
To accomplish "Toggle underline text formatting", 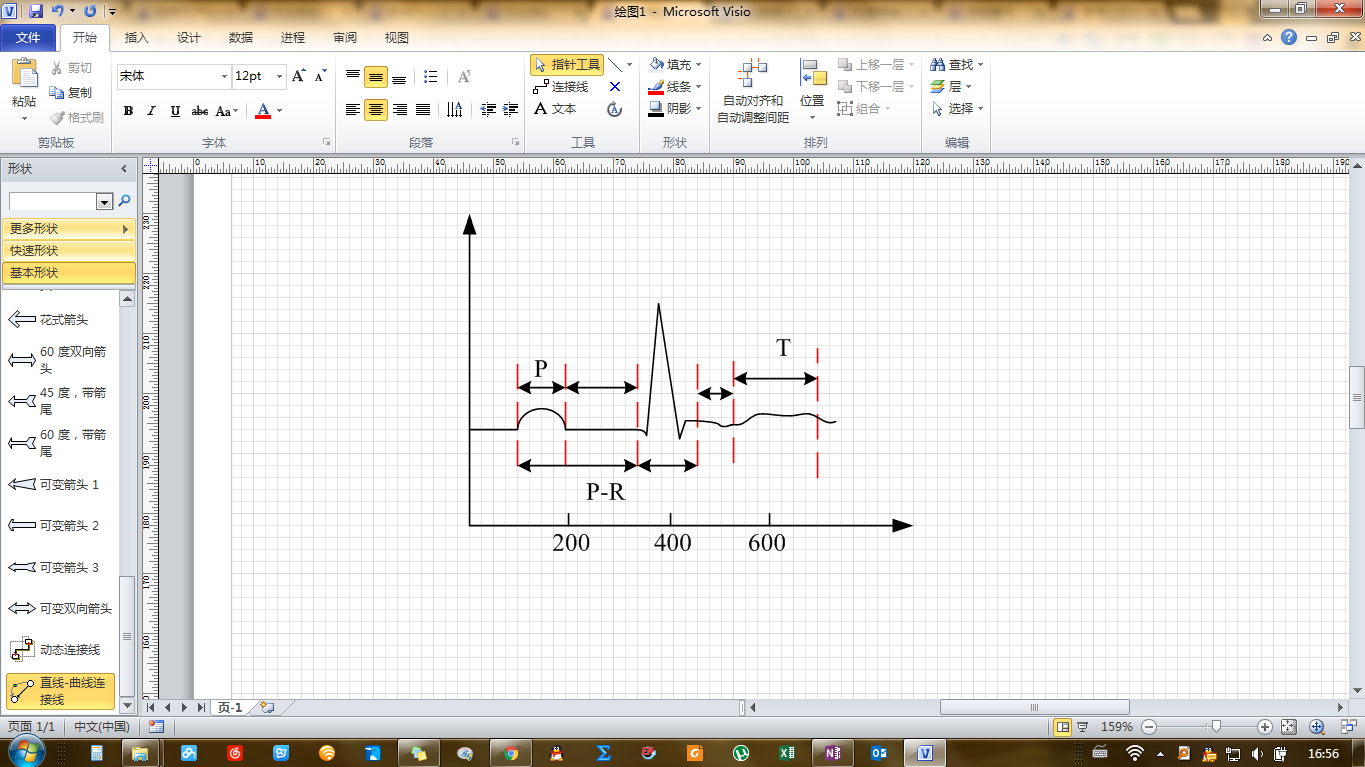I will point(175,111).
